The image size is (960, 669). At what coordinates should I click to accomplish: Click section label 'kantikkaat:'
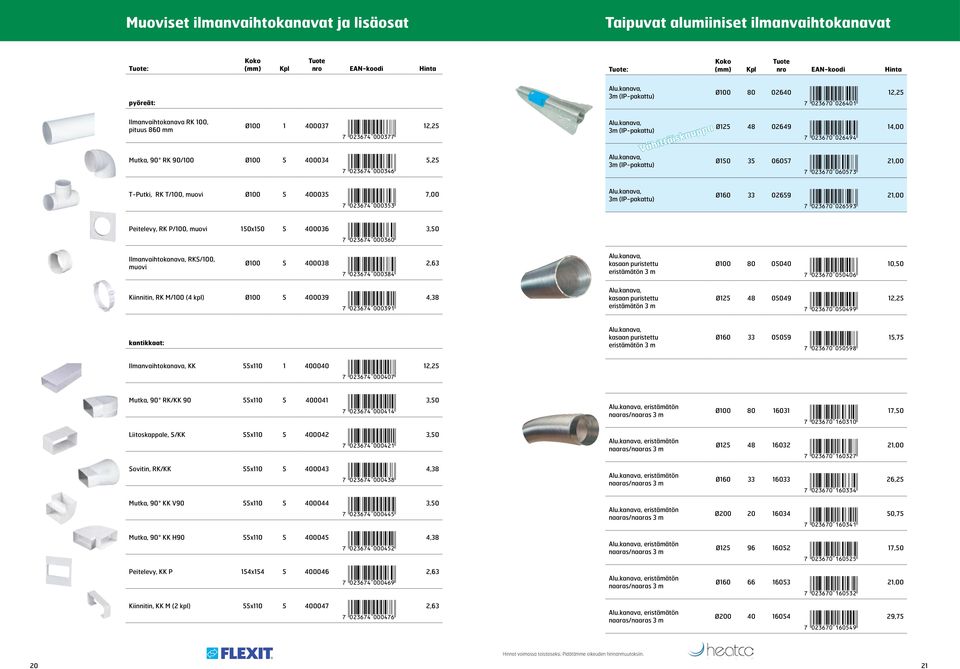tap(146, 343)
